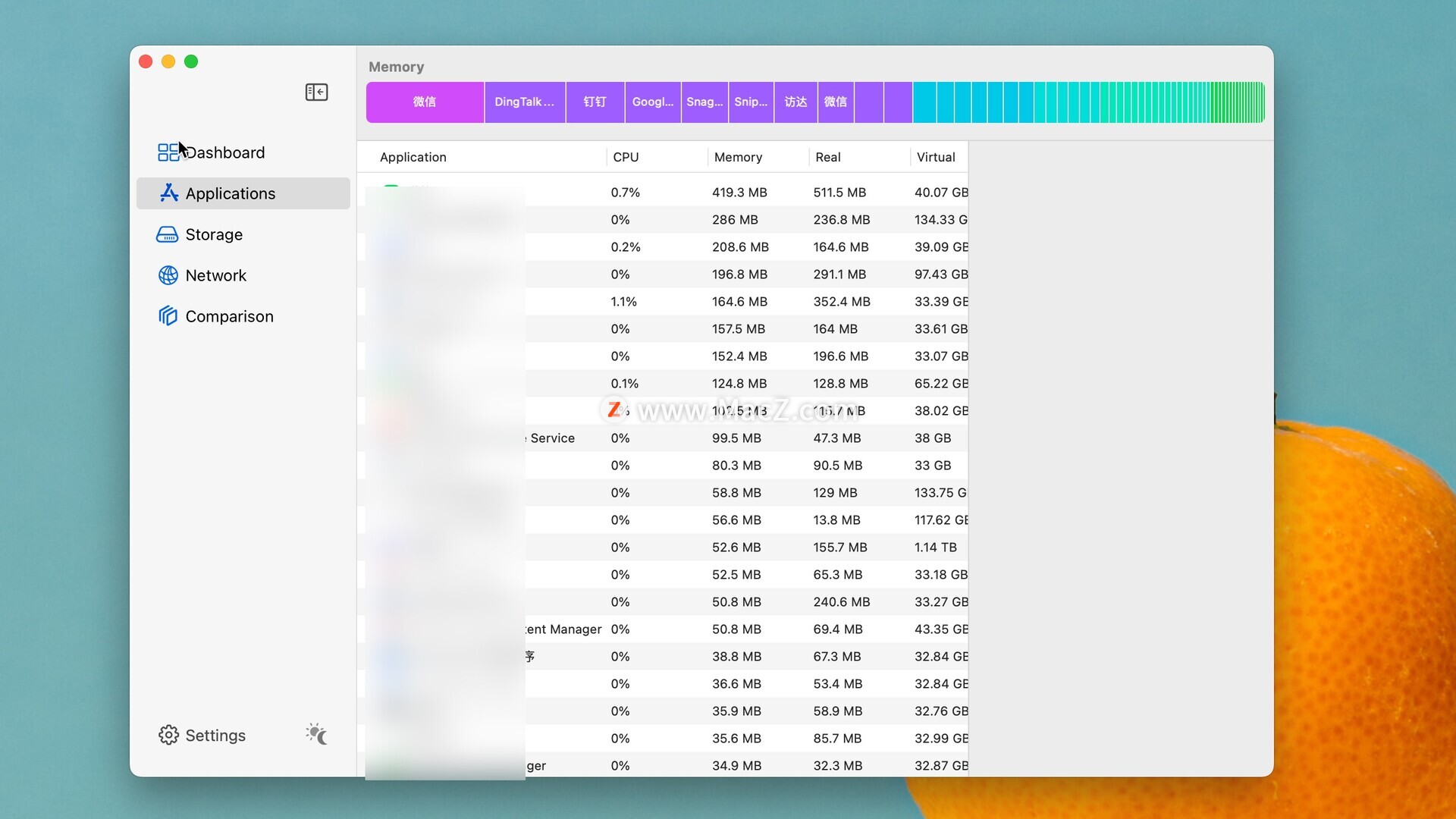Click the 1.14 TB virtual memory value
This screenshot has height=819, width=1456.
point(935,548)
